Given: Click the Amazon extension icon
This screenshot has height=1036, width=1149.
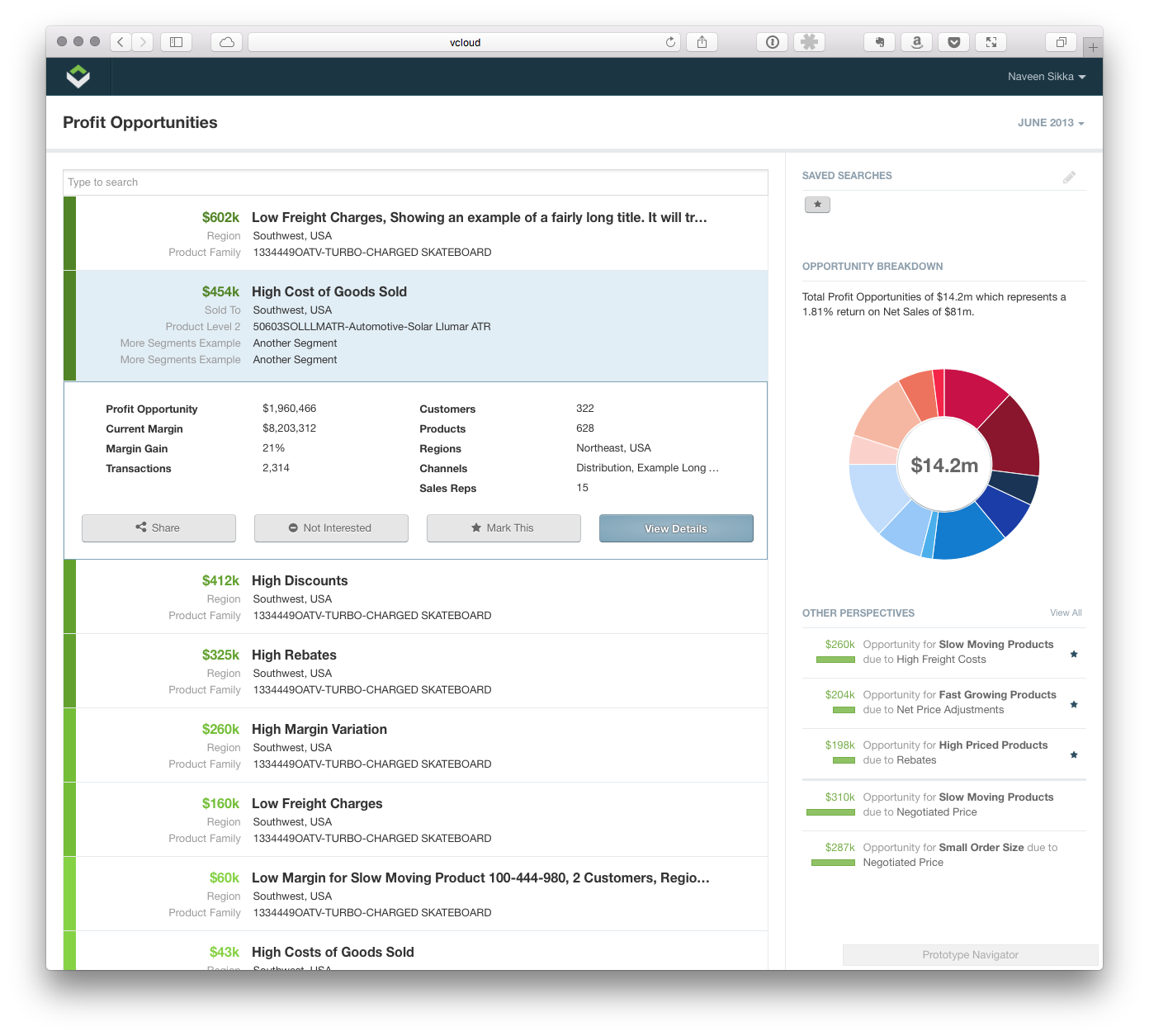Looking at the screenshot, I should [x=916, y=42].
